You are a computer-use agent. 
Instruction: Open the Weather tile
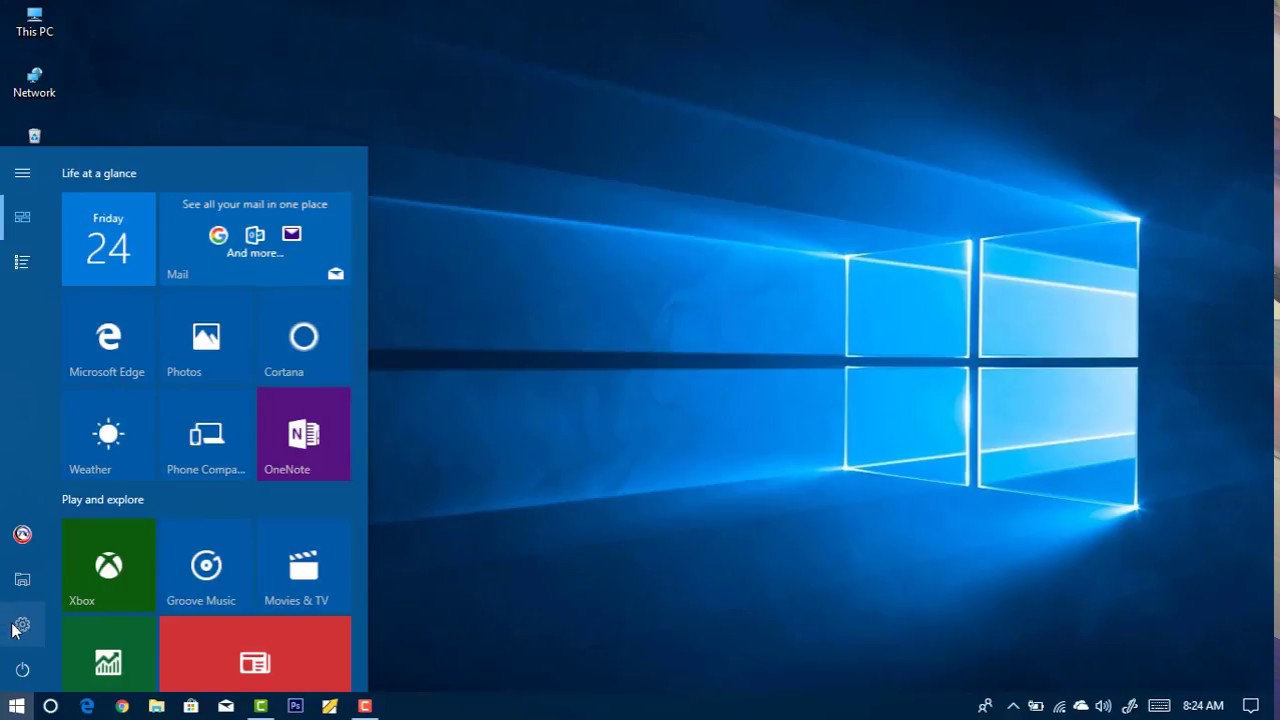(108, 434)
